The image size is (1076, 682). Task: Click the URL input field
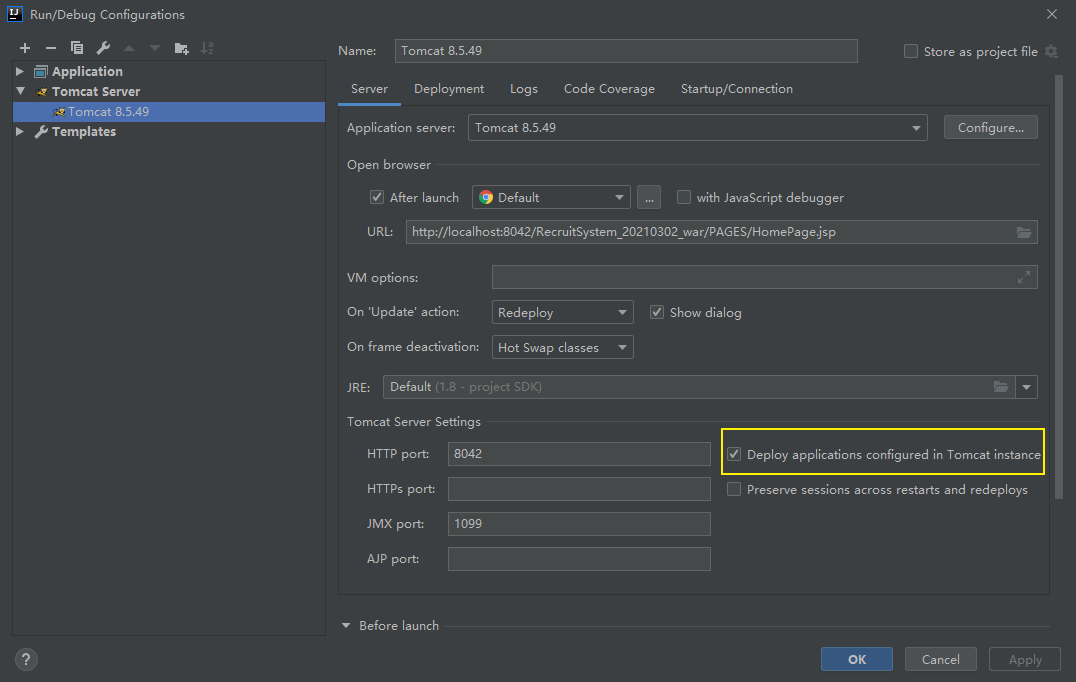pos(721,232)
